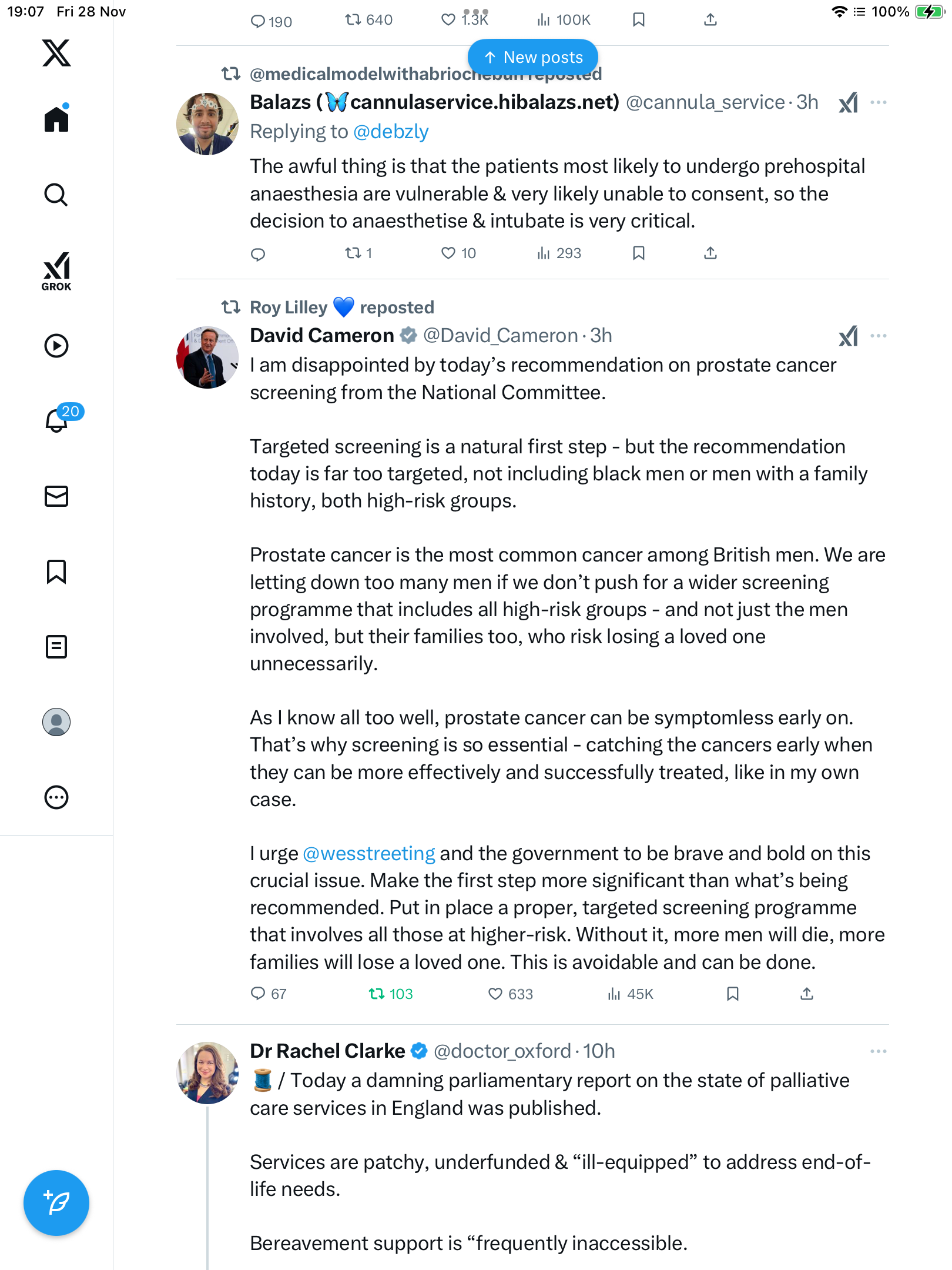Open notifications bell with 20 badge
The image size is (952, 1270).
tap(58, 420)
